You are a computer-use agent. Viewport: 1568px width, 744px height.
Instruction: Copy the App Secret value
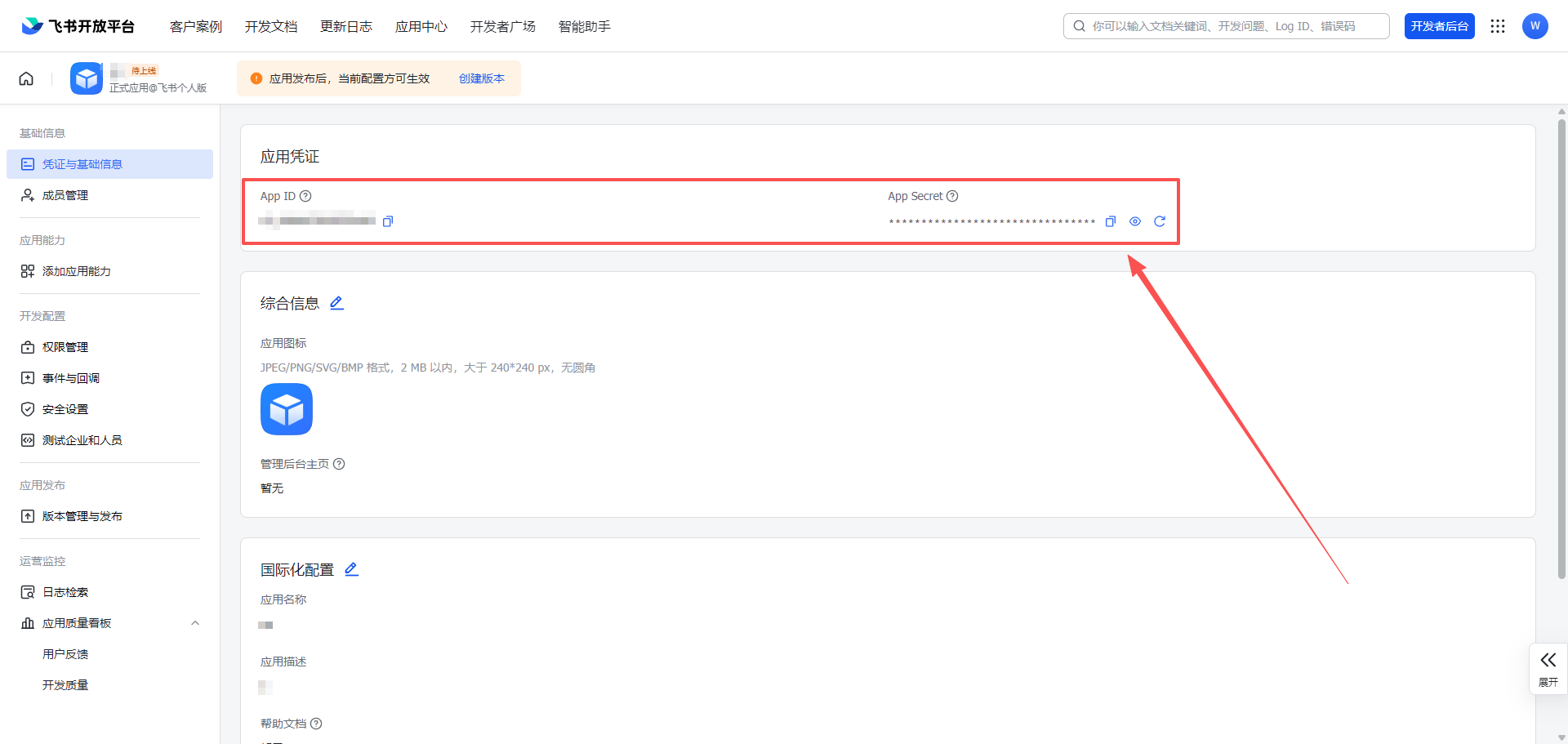pyautogui.click(x=1110, y=221)
